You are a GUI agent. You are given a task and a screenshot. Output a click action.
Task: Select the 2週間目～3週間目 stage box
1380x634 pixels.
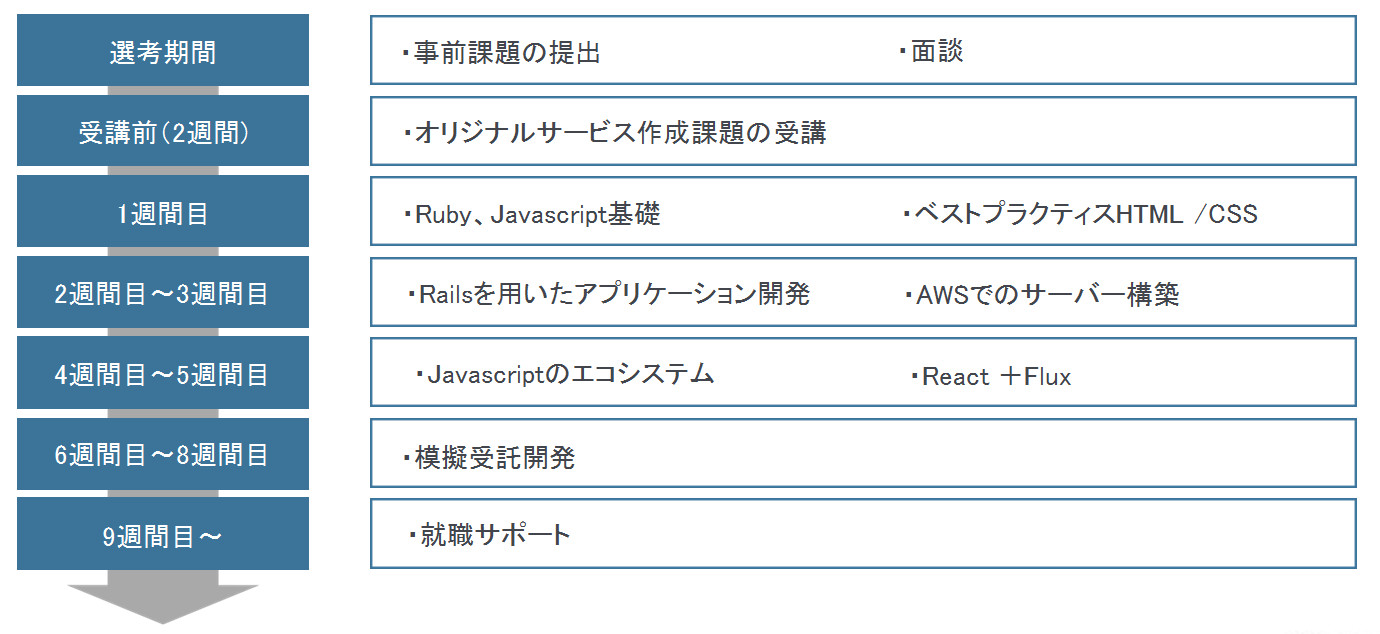point(163,293)
